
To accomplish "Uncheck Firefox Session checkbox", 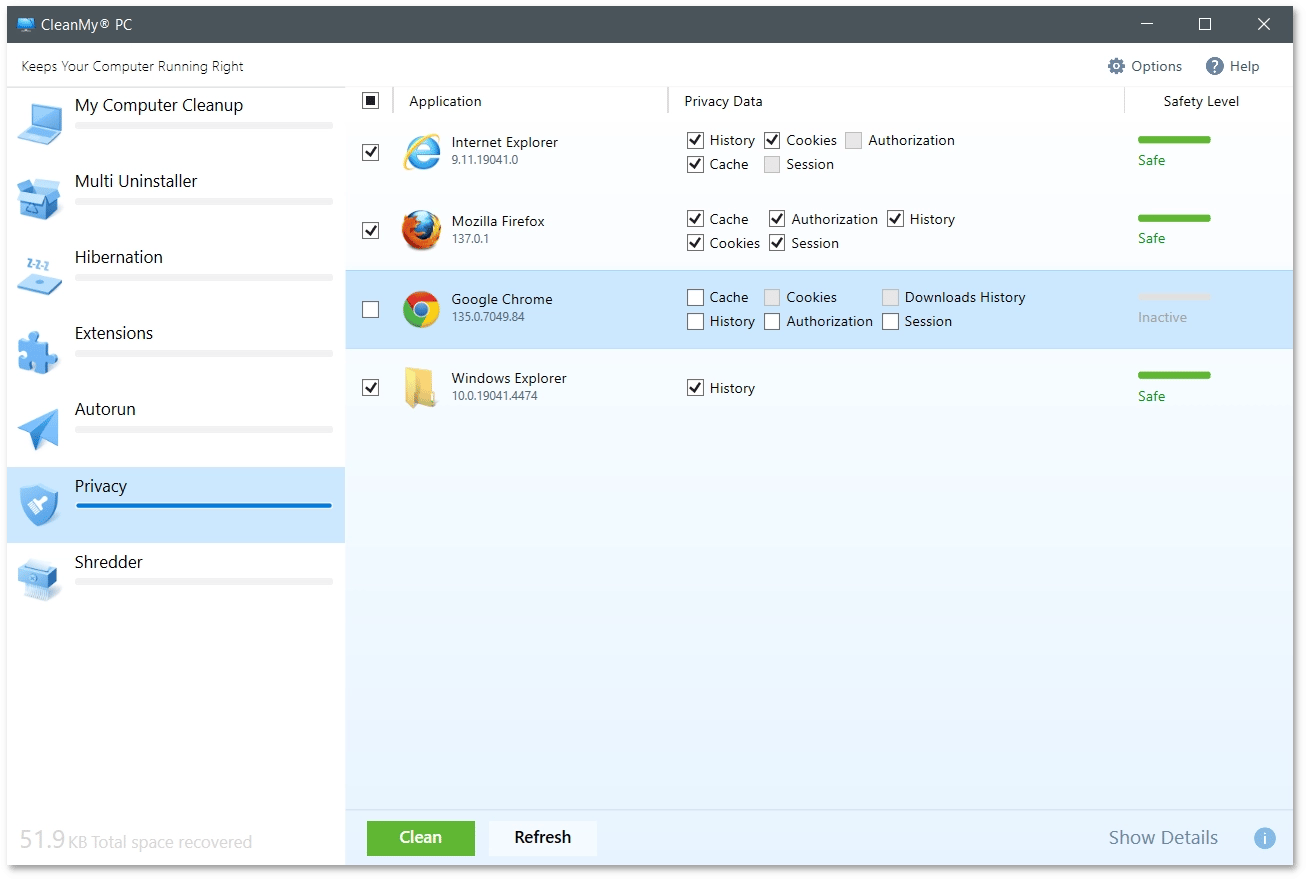I will (x=777, y=243).
